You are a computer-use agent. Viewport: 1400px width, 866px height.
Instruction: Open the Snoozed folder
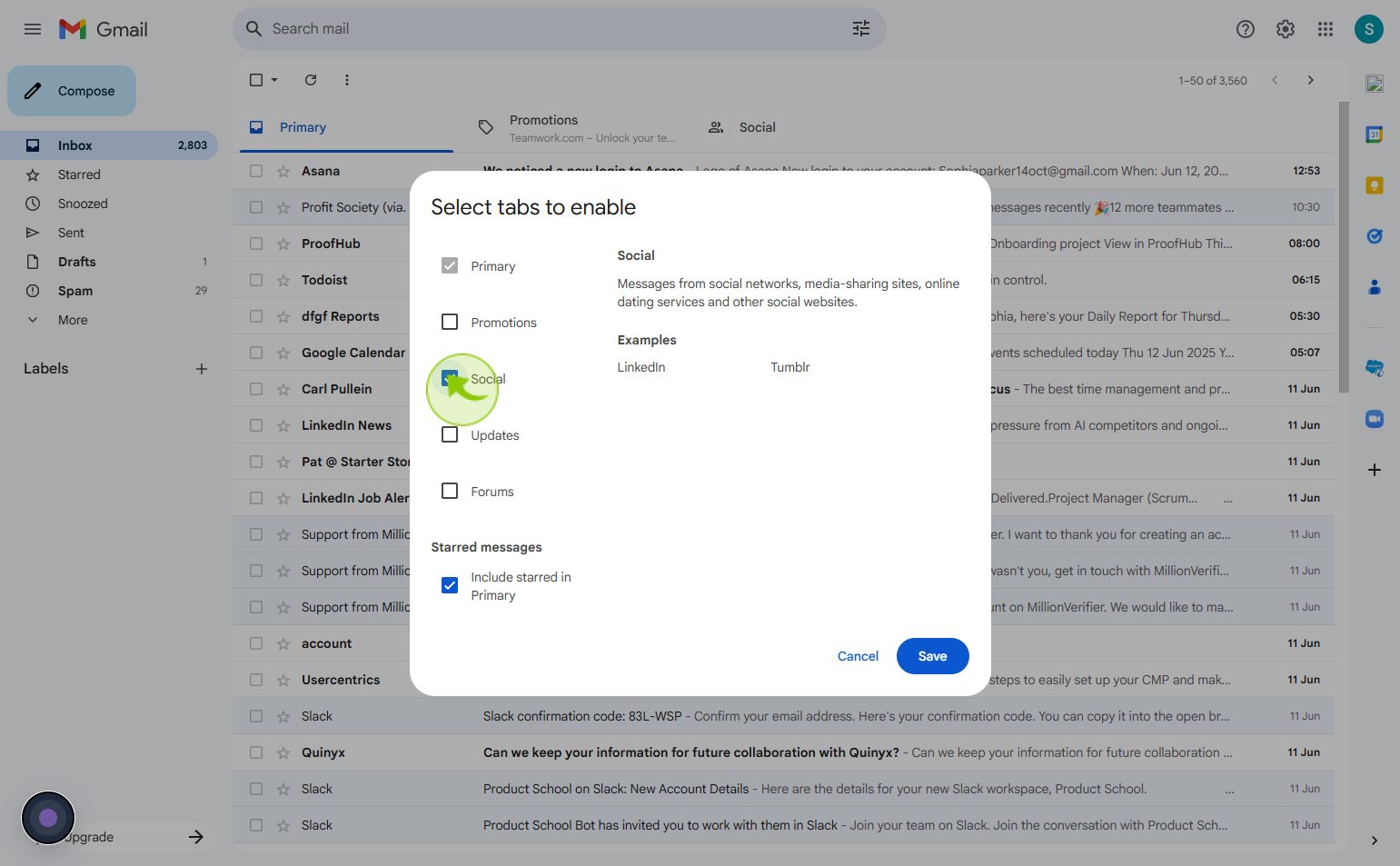point(109,204)
